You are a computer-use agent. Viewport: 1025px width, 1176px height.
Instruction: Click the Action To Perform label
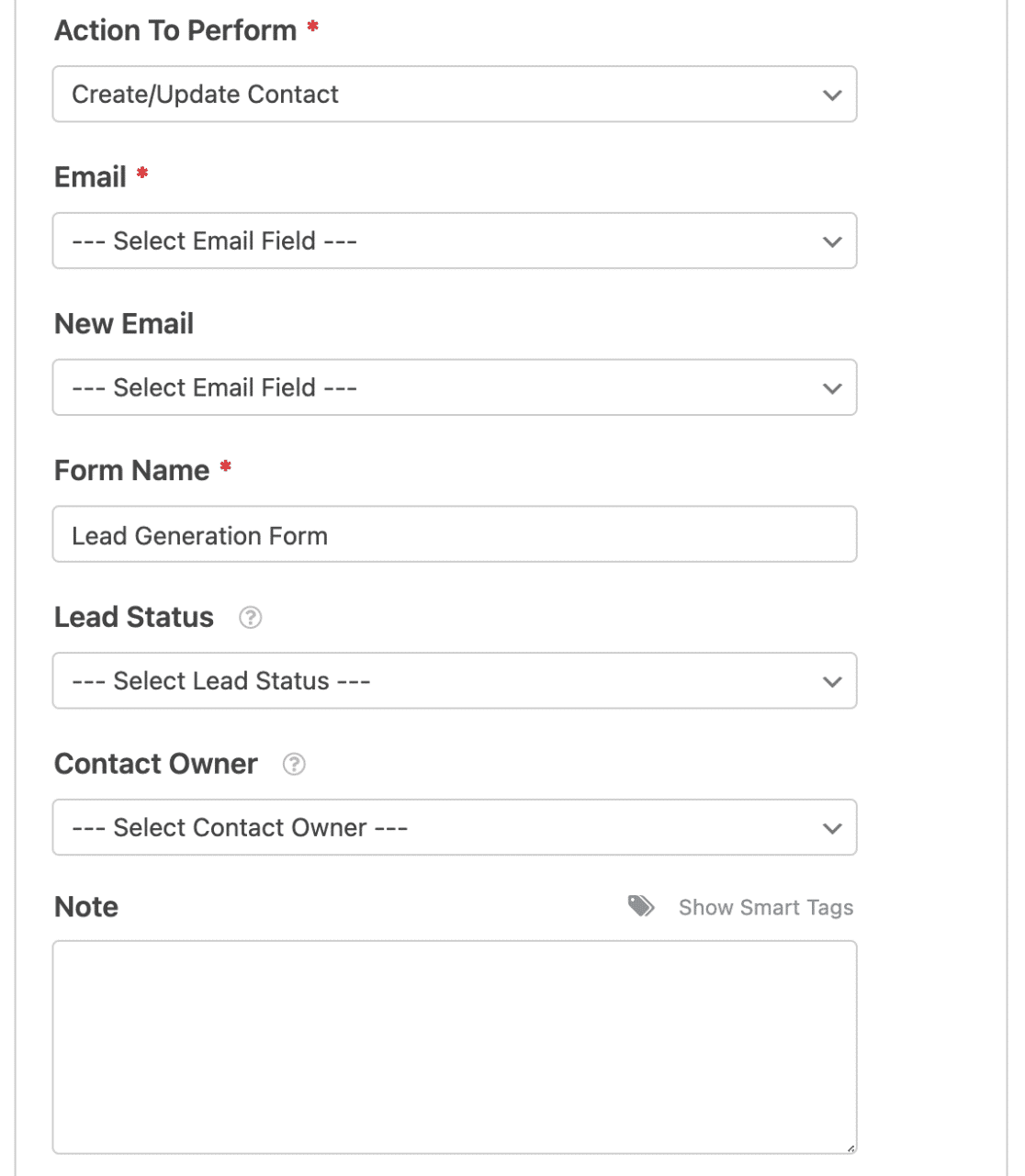point(175,31)
